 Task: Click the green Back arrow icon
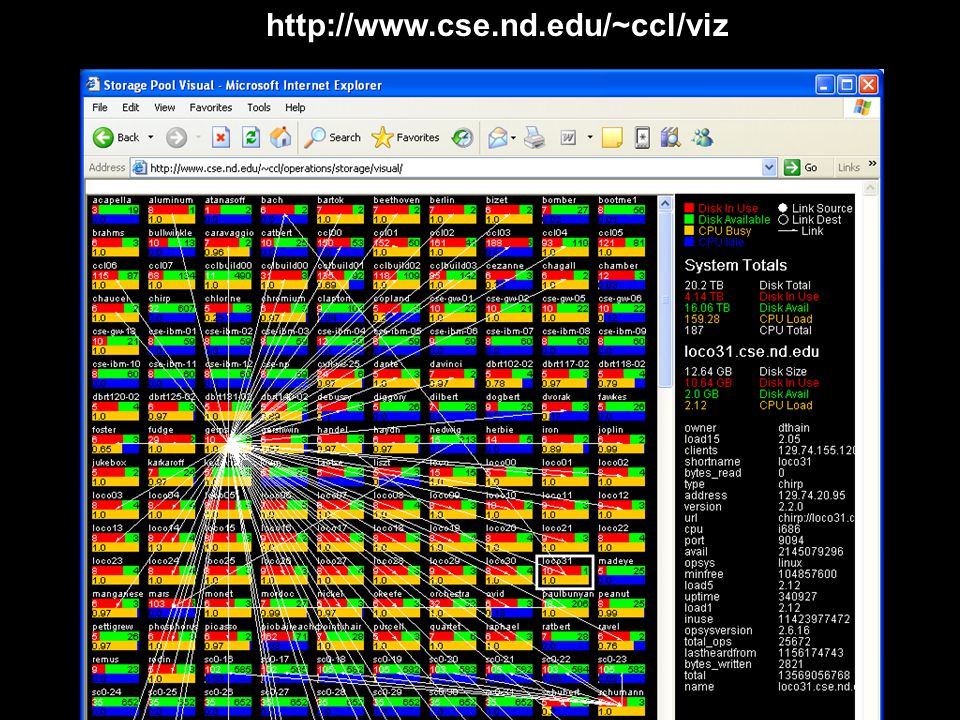[103, 137]
